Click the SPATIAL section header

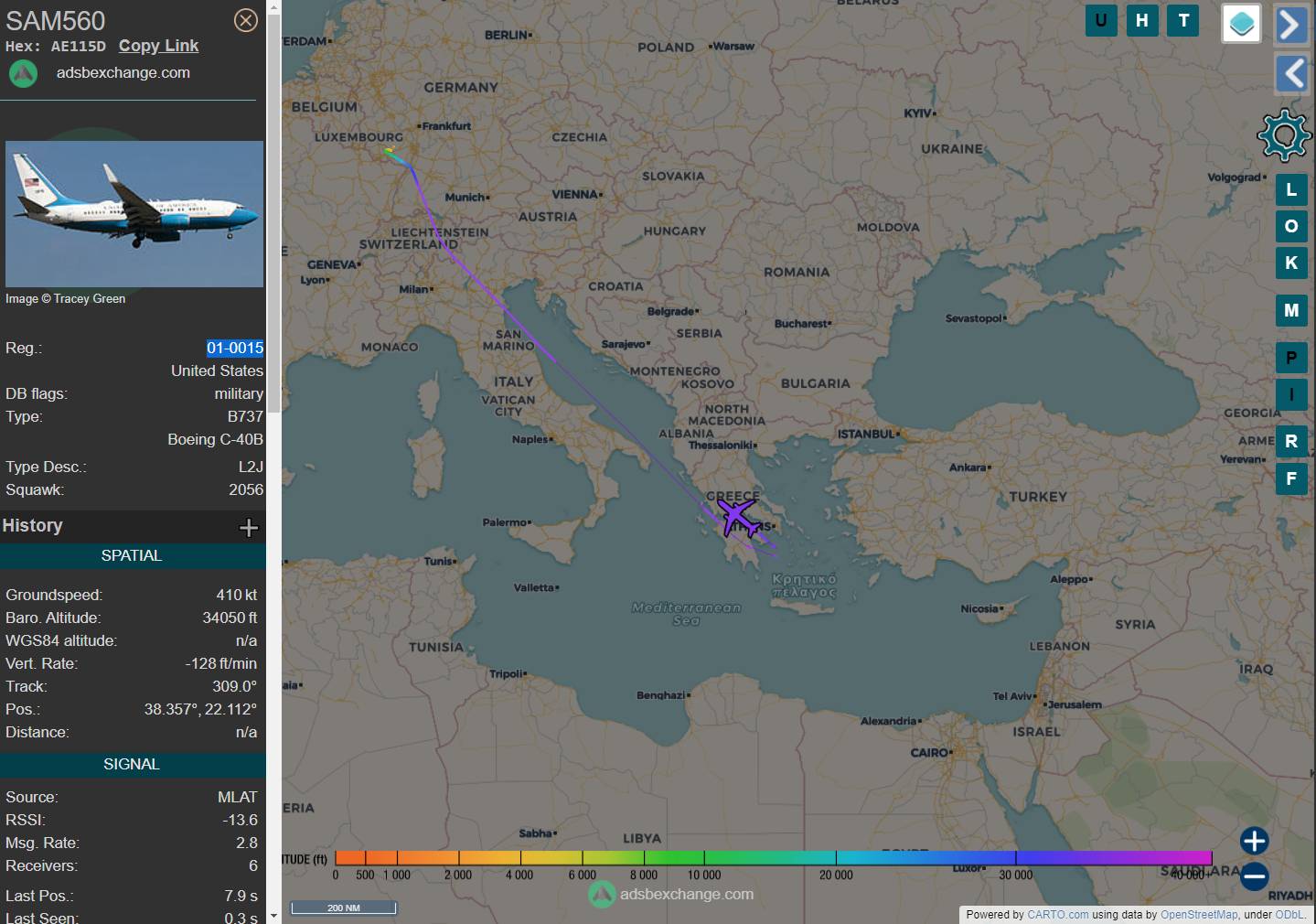132,556
